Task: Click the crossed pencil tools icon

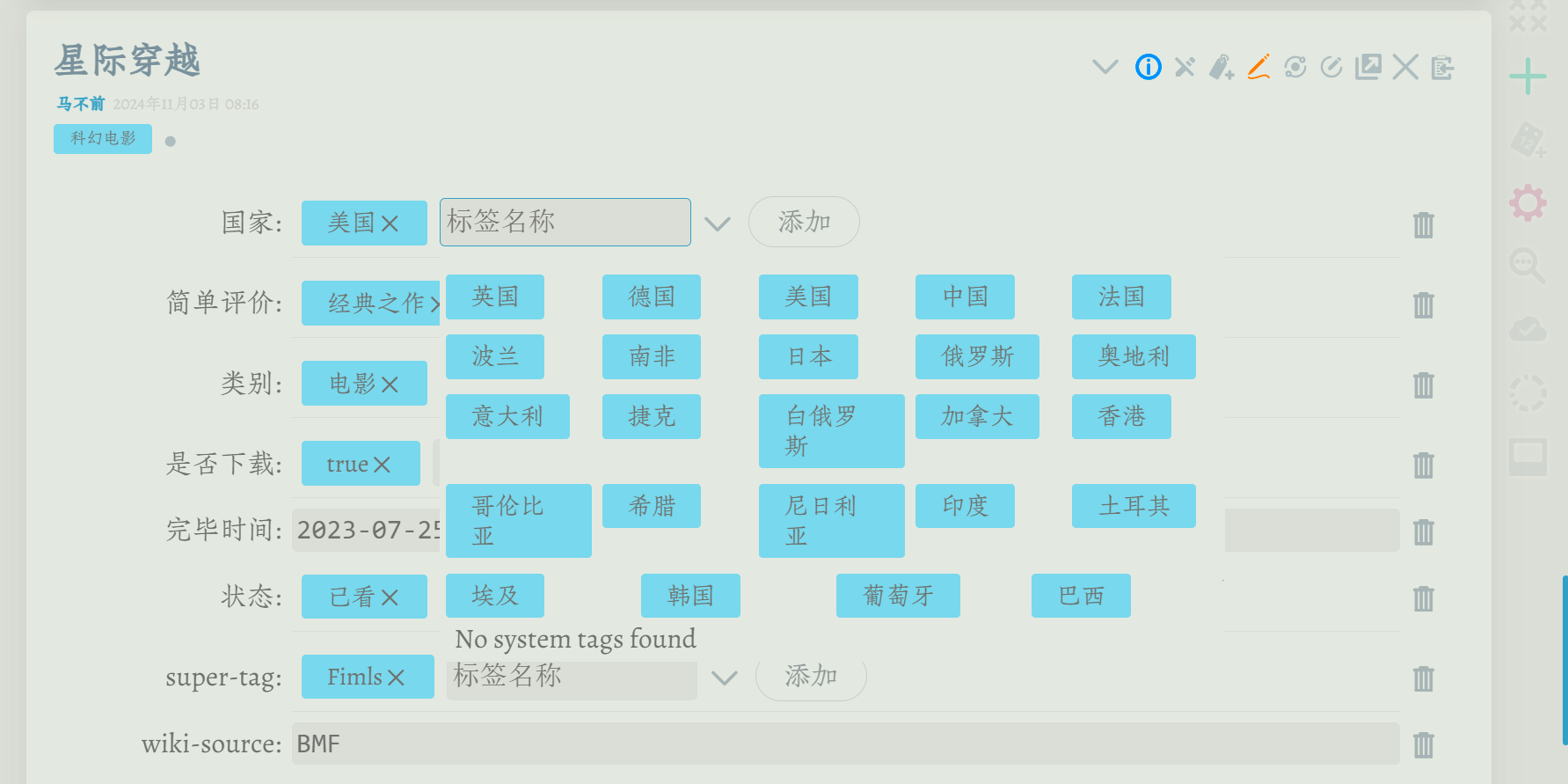Action: click(x=1185, y=67)
